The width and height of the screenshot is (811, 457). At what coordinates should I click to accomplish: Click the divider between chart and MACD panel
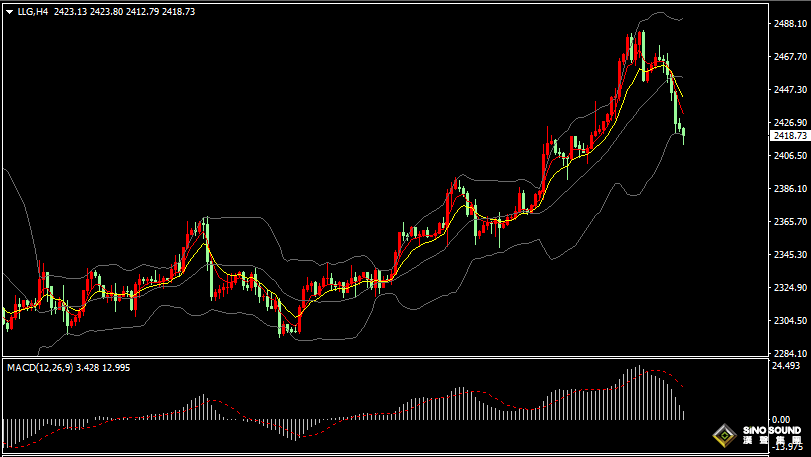point(380,358)
